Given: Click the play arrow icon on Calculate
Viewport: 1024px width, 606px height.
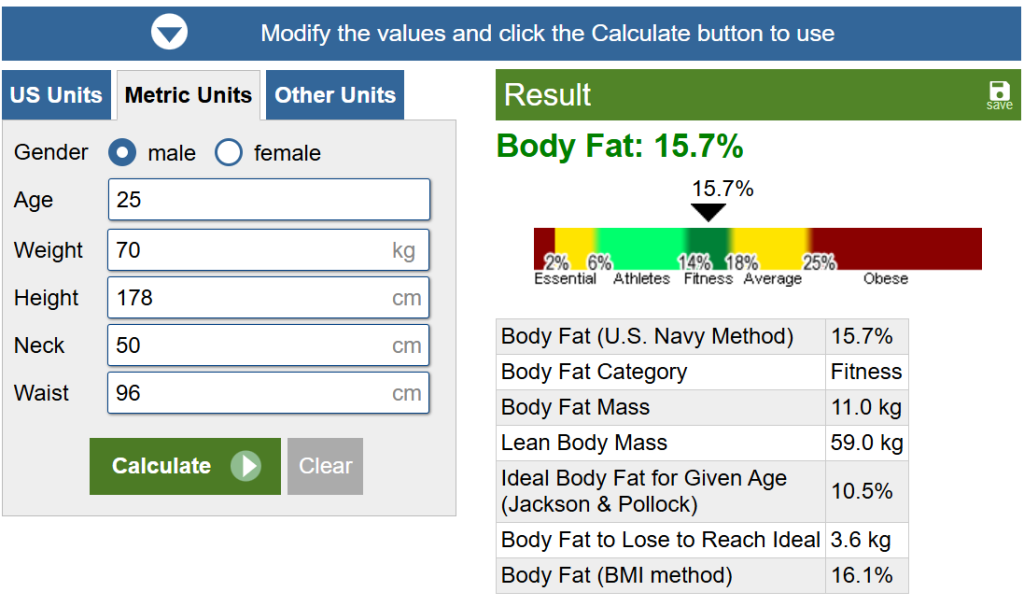Looking at the screenshot, I should point(245,466).
